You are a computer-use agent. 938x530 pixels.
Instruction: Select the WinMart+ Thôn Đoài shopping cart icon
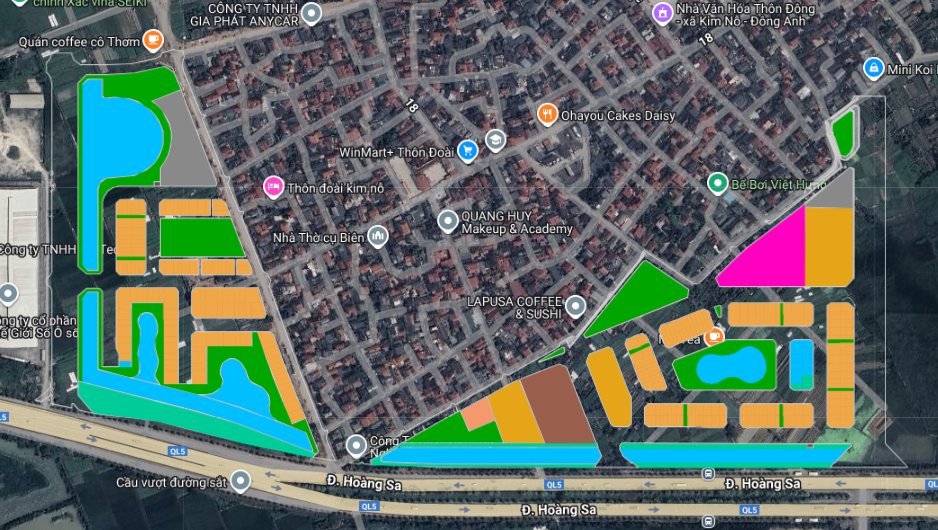click(x=467, y=152)
